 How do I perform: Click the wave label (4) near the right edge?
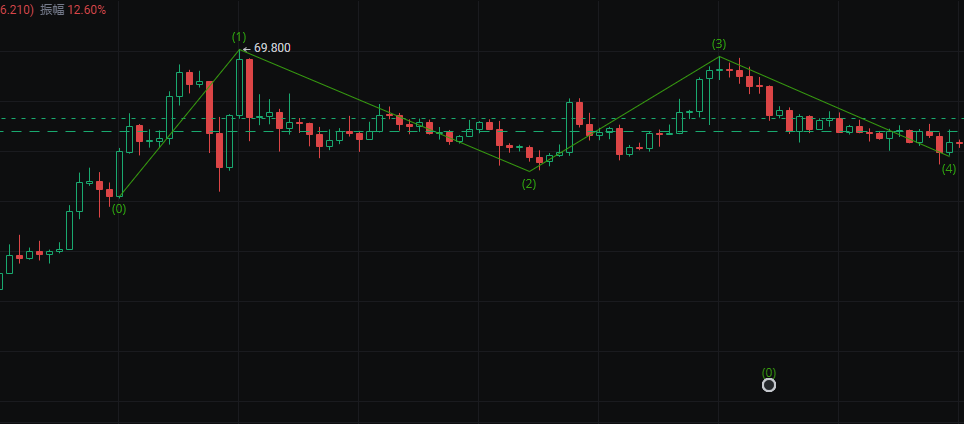pyautogui.click(x=949, y=168)
